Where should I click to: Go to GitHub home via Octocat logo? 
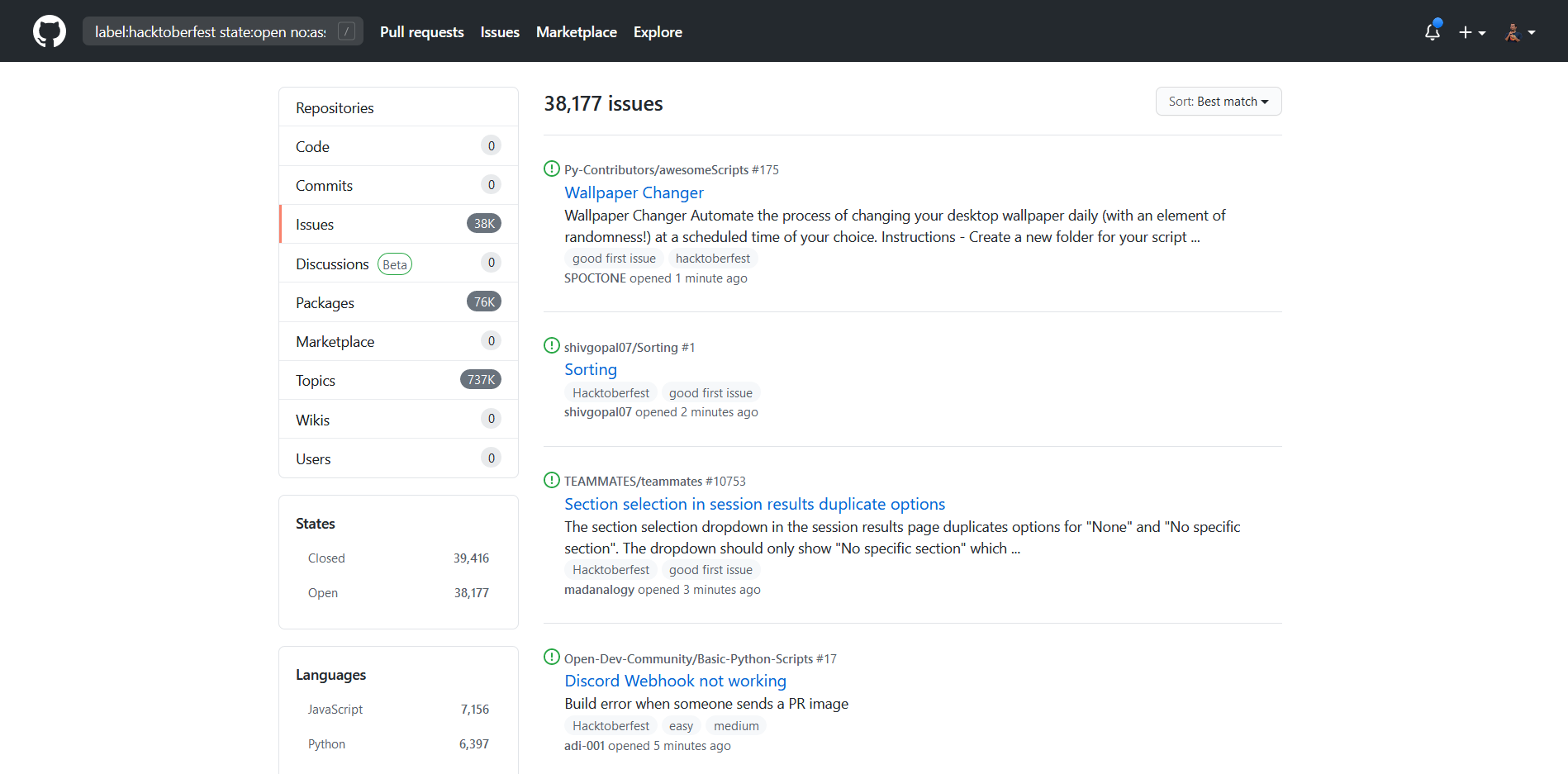[x=50, y=31]
